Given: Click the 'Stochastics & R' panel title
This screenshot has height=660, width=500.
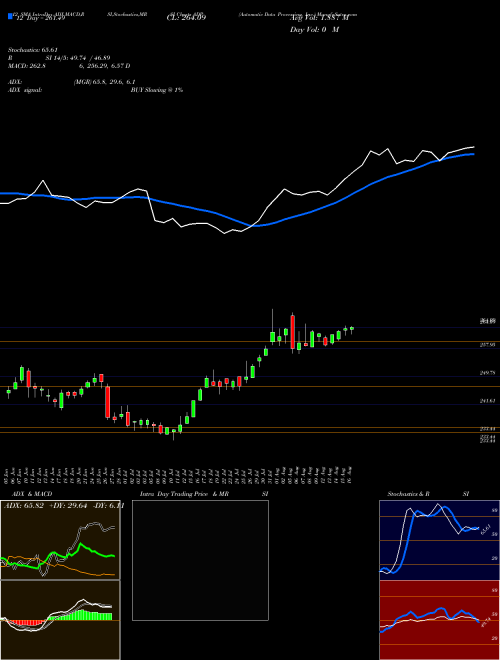Looking at the screenshot, I should pos(408,494).
